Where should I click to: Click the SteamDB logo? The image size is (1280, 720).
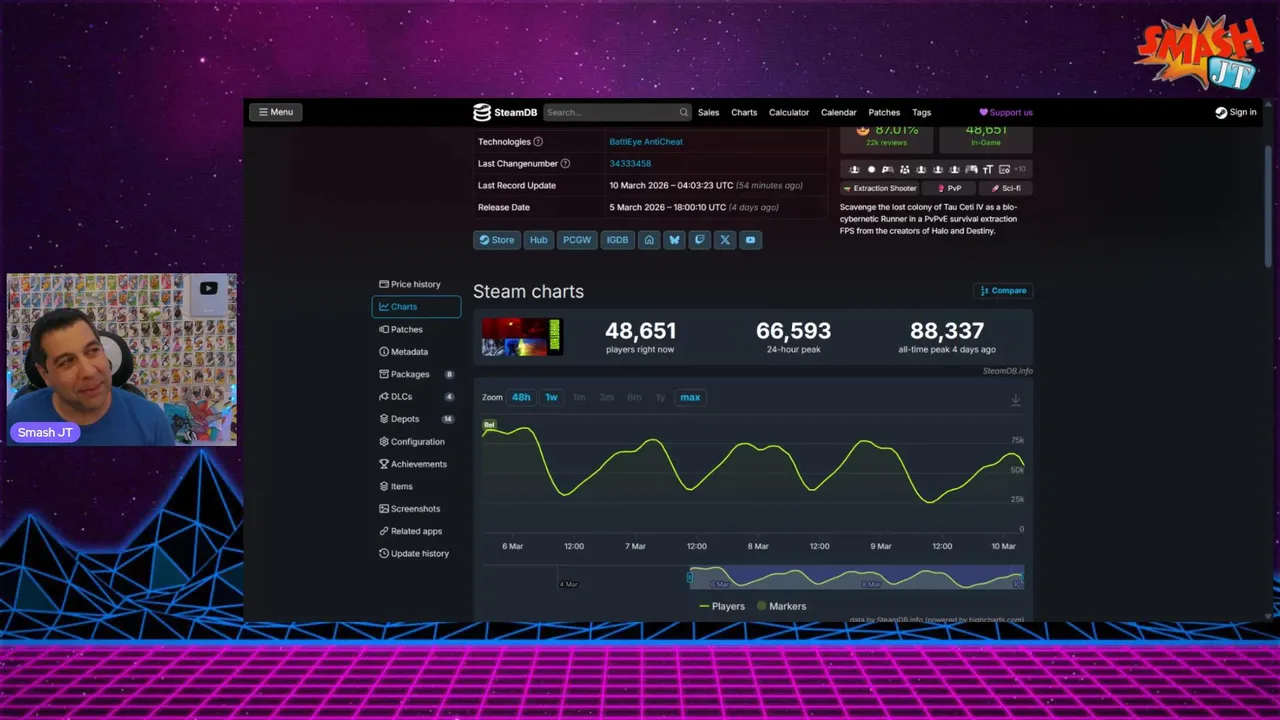pyautogui.click(x=505, y=112)
